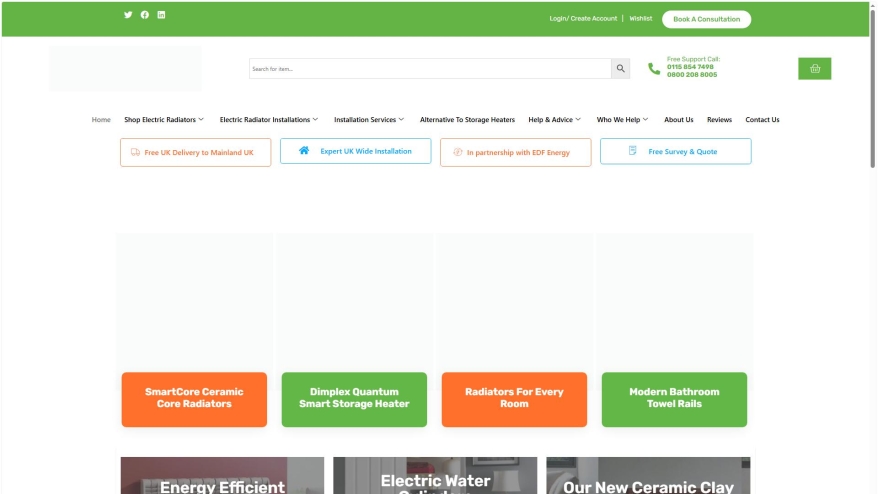Screen dimensions: 878x494
Task: Click the green phone support icon
Action: (654, 69)
